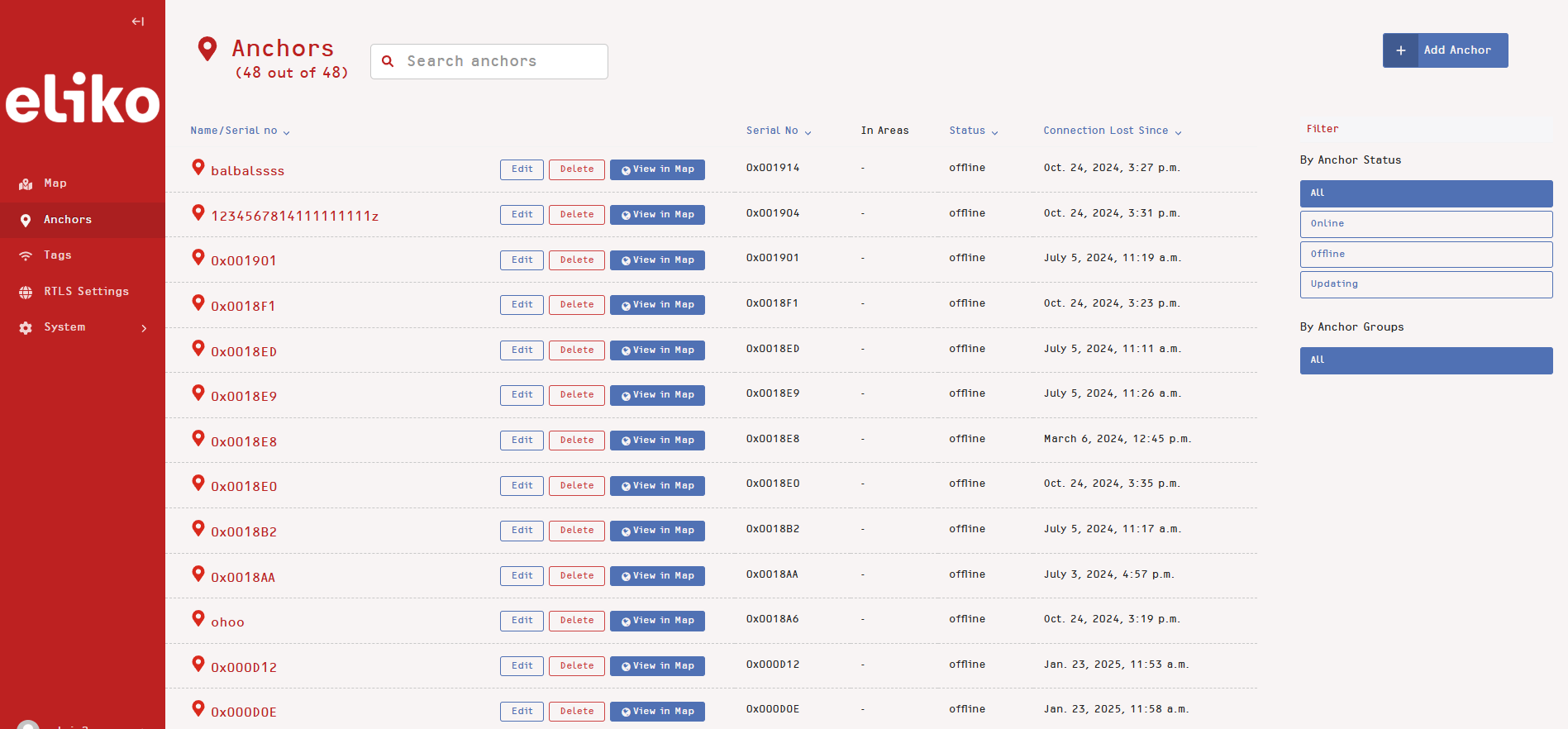View 0x000D0E in Map
Image resolution: width=1568 pixels, height=729 pixels.
click(657, 712)
